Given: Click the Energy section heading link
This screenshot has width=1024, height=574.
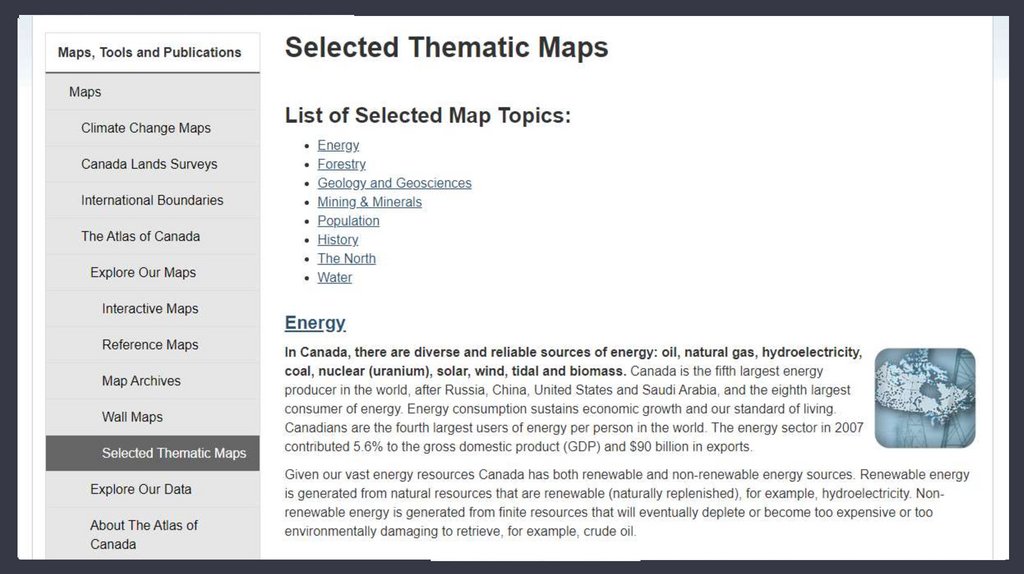Looking at the screenshot, I should click(x=315, y=323).
